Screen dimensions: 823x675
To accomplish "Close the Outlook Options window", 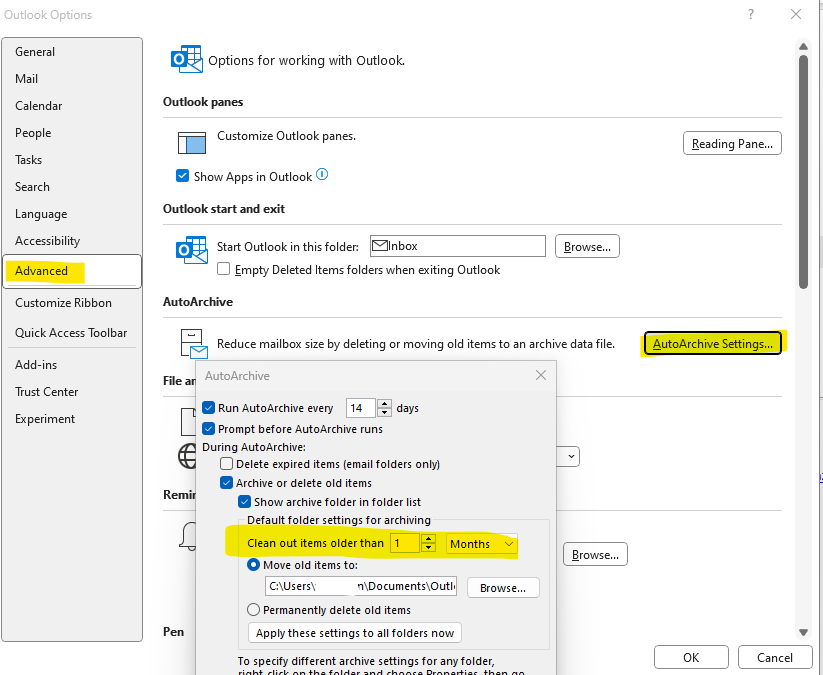I will (796, 14).
